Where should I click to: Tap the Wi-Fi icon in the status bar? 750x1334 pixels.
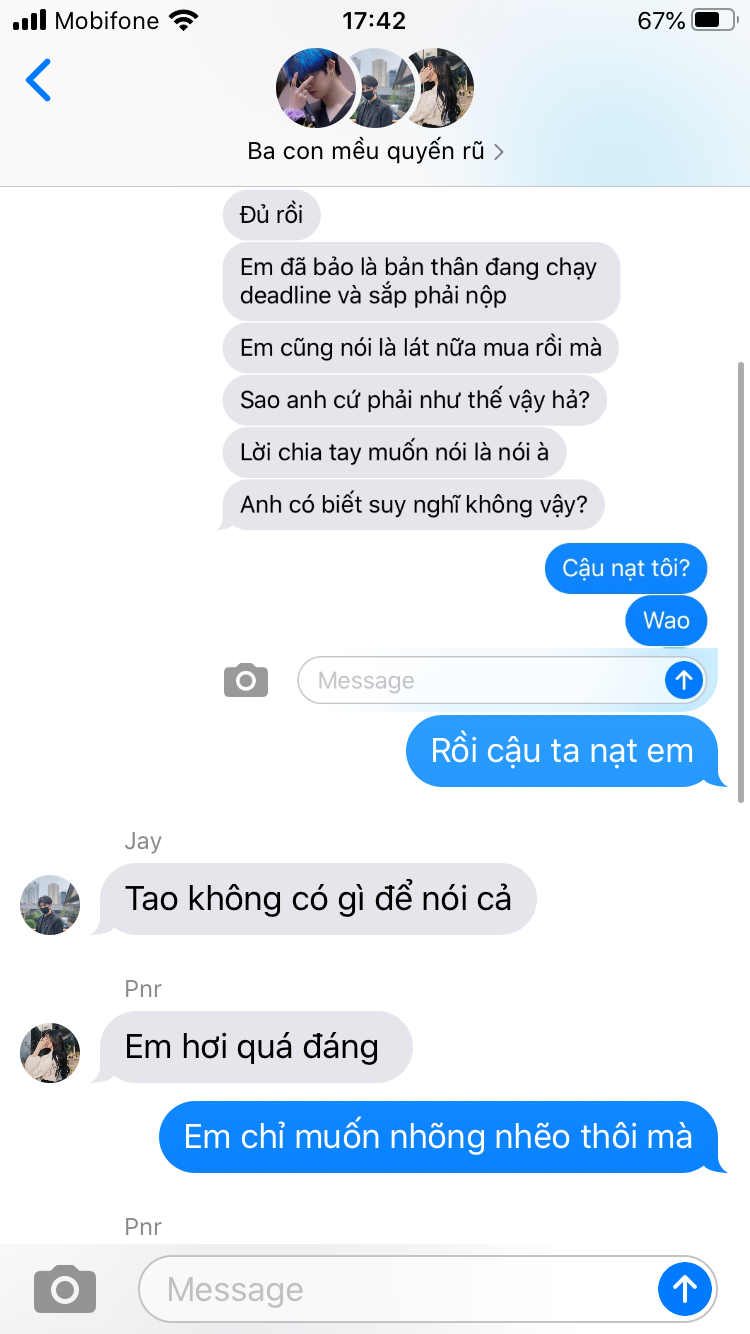coord(183,20)
